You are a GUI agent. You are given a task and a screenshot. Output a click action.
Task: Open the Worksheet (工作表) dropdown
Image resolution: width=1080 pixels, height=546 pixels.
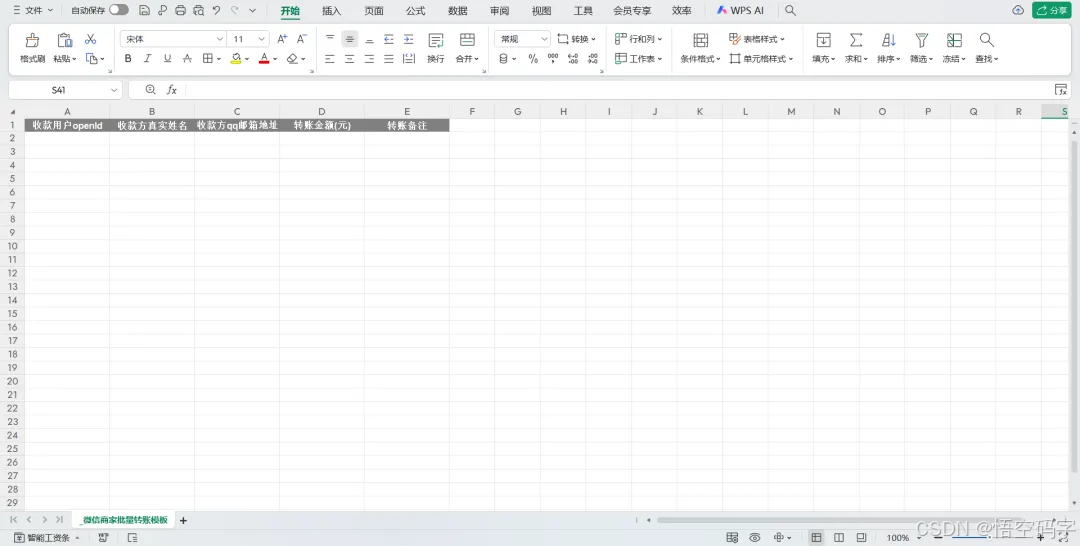638,59
